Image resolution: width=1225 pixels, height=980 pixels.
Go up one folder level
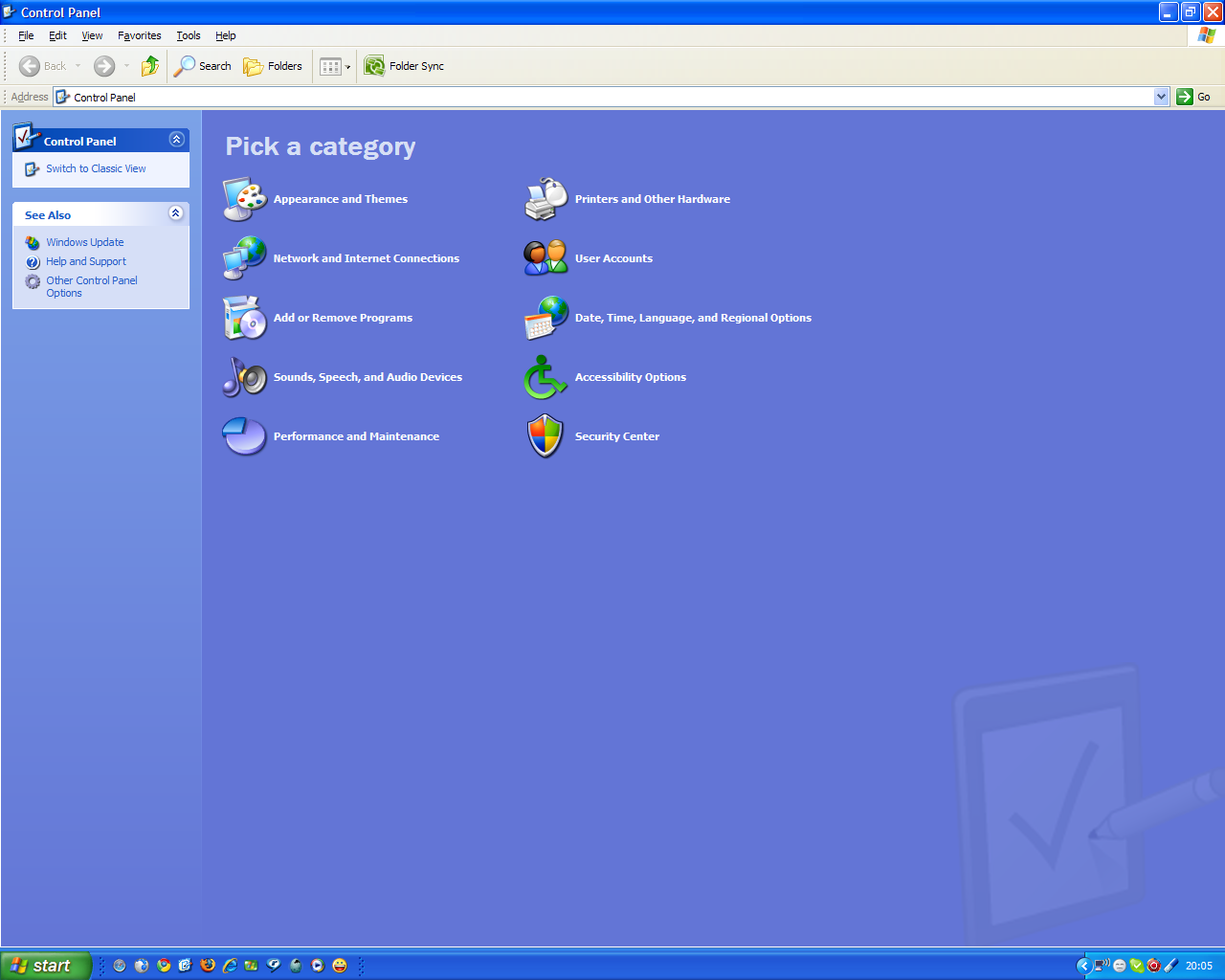pyautogui.click(x=150, y=66)
